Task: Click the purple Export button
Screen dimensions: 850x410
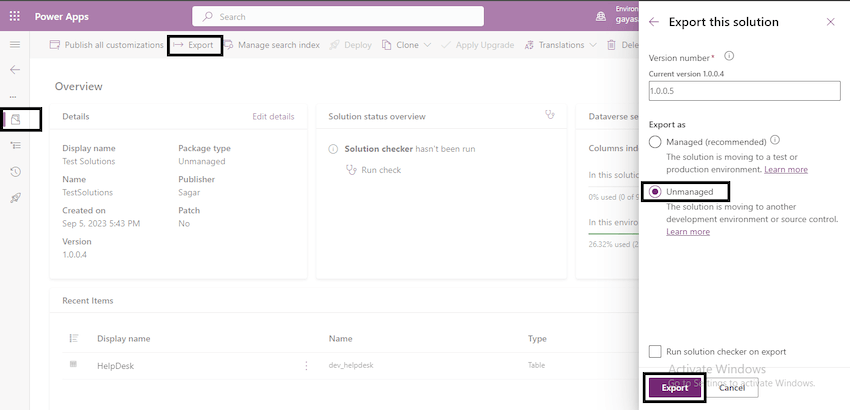Action: point(675,388)
